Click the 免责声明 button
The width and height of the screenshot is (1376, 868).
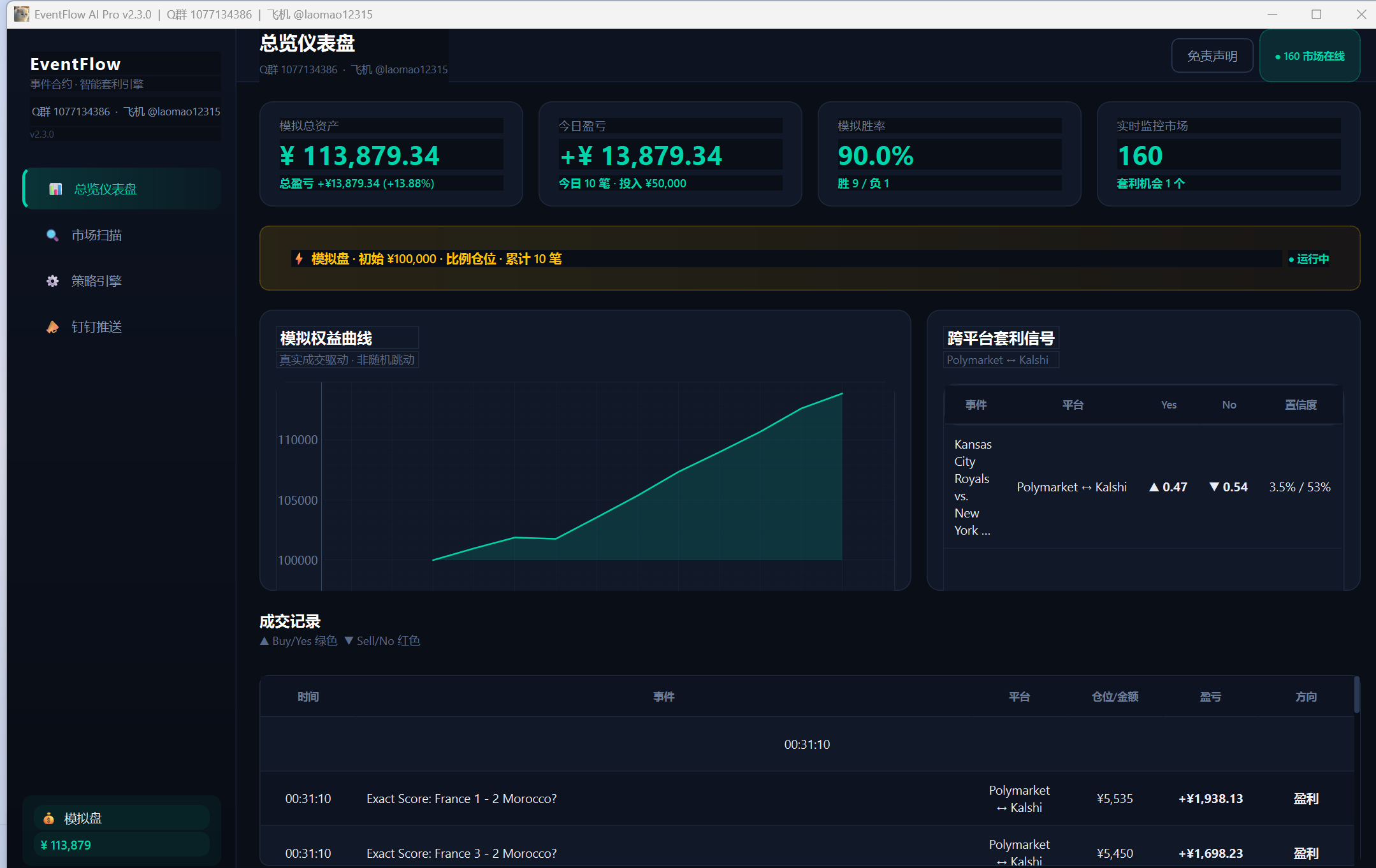click(1212, 56)
